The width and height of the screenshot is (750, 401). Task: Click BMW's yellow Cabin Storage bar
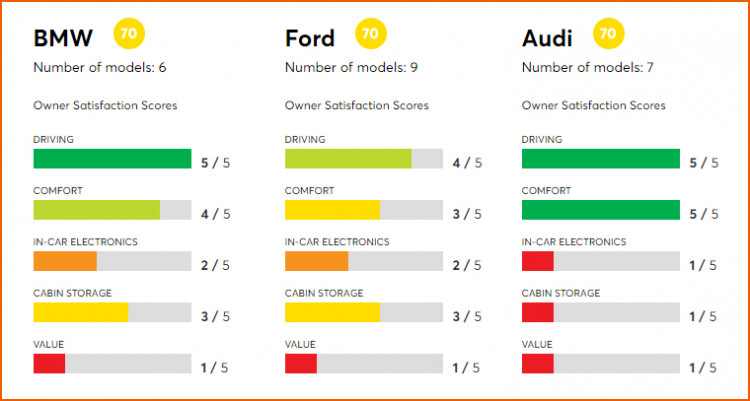click(x=81, y=312)
